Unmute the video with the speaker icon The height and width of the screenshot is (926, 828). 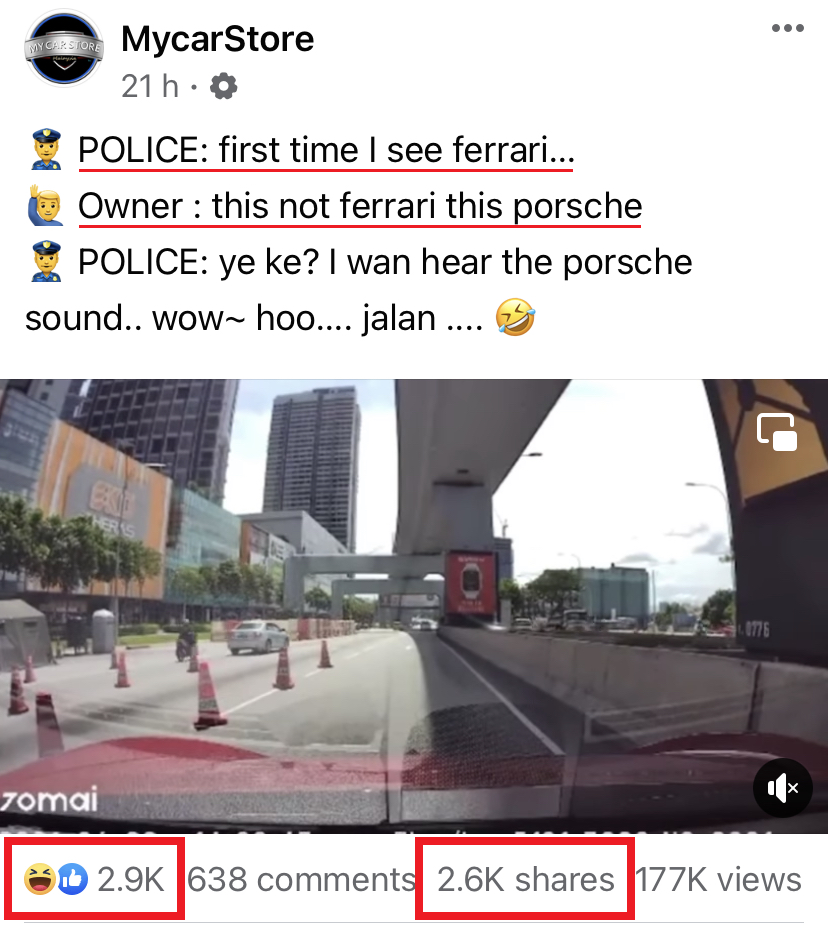click(783, 788)
